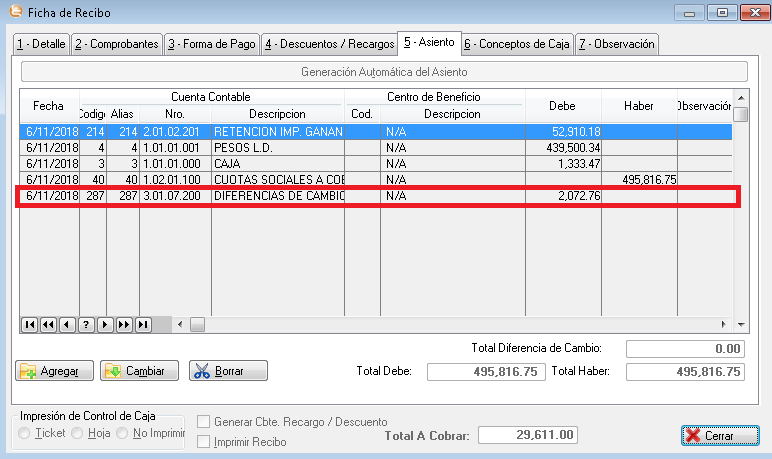Click the Cerrar button
The width and height of the screenshot is (772, 459).
(x=712, y=435)
